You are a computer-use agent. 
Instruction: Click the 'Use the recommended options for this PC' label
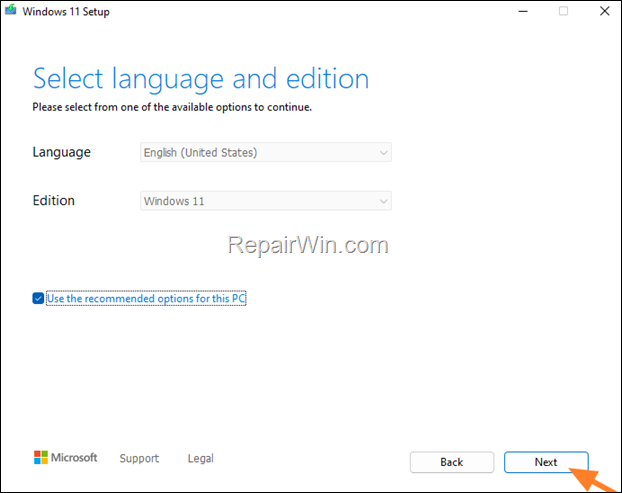tap(146, 298)
